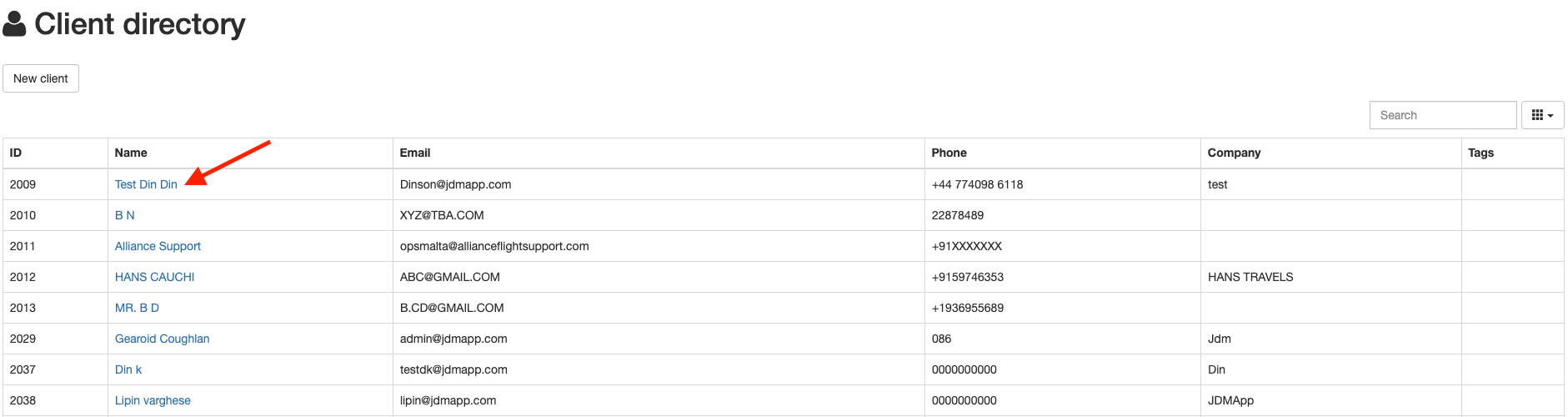Click the HANS TRAVELS company cell
This screenshot has height=417, width=1568.
[1250, 277]
